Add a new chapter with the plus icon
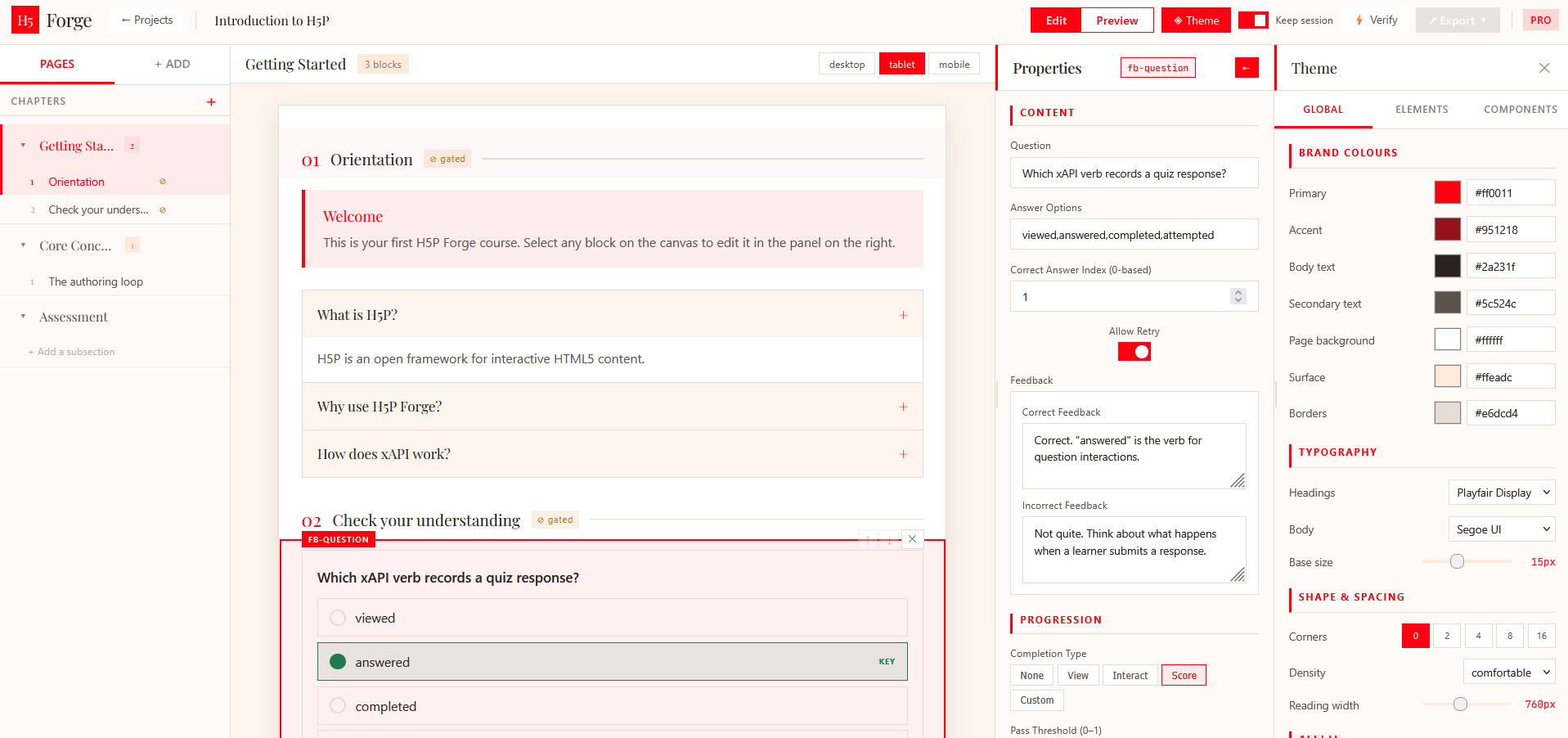The width and height of the screenshot is (1568, 738). (211, 101)
